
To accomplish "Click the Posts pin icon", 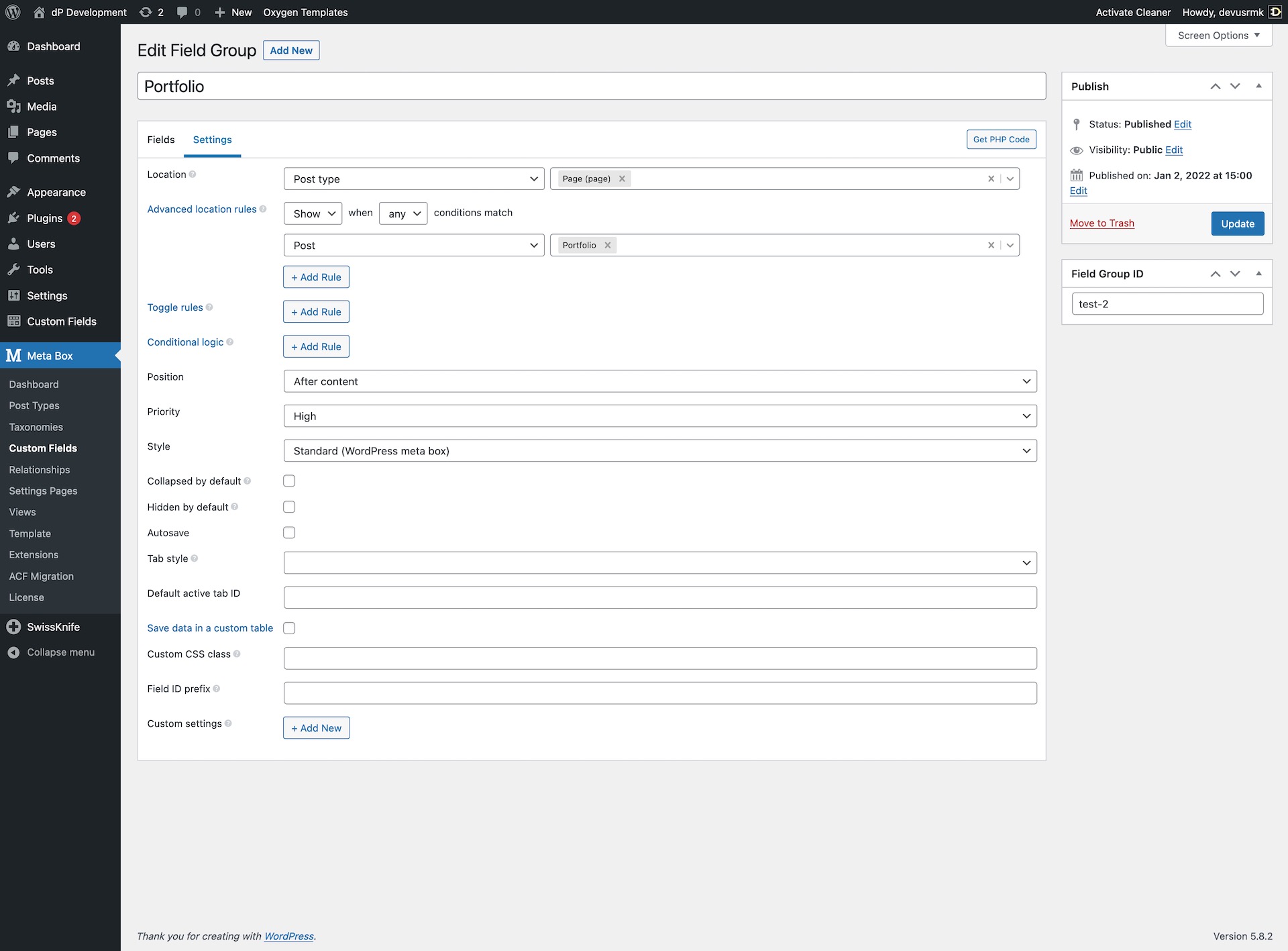I will pyautogui.click(x=13, y=81).
